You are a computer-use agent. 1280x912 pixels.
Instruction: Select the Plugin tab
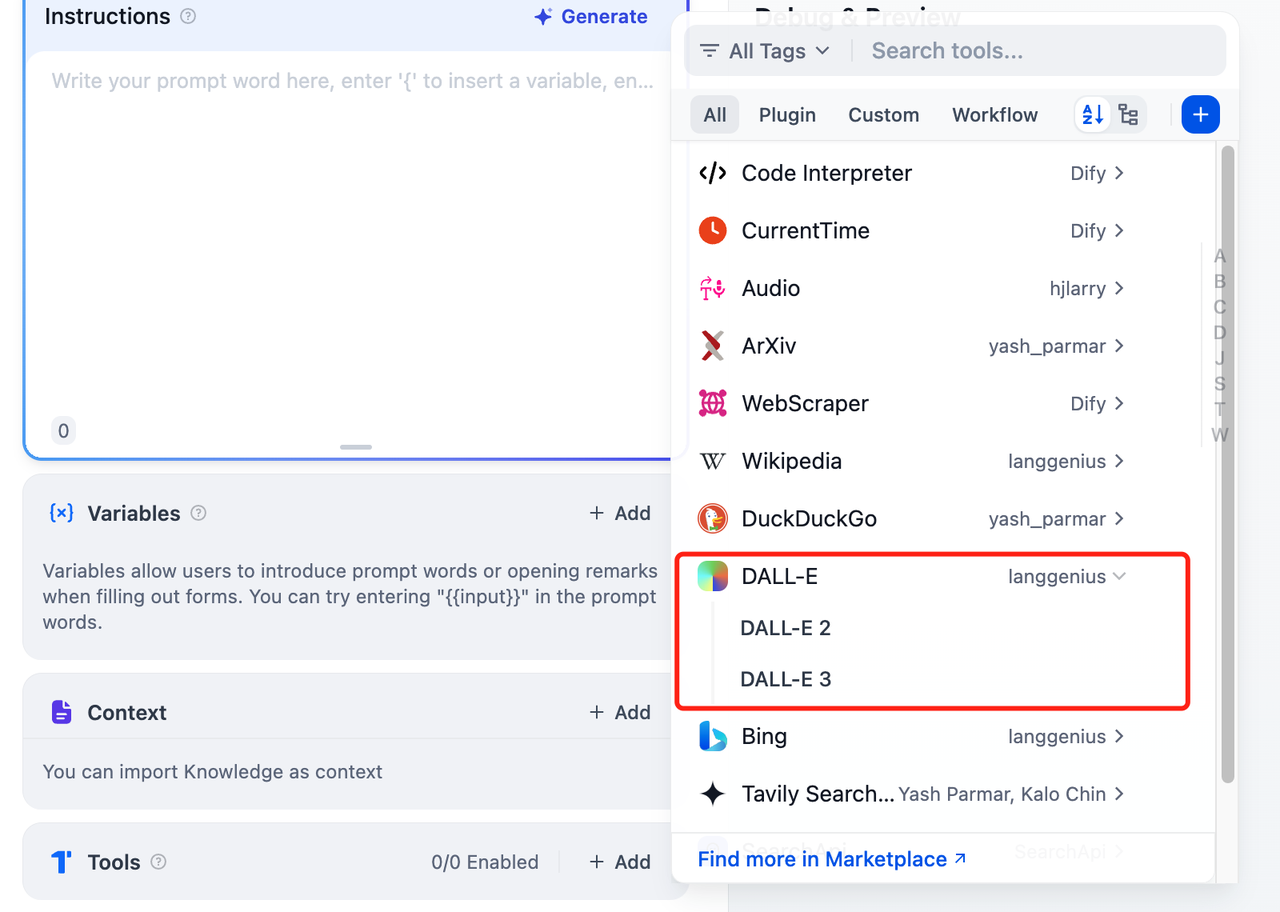click(787, 115)
